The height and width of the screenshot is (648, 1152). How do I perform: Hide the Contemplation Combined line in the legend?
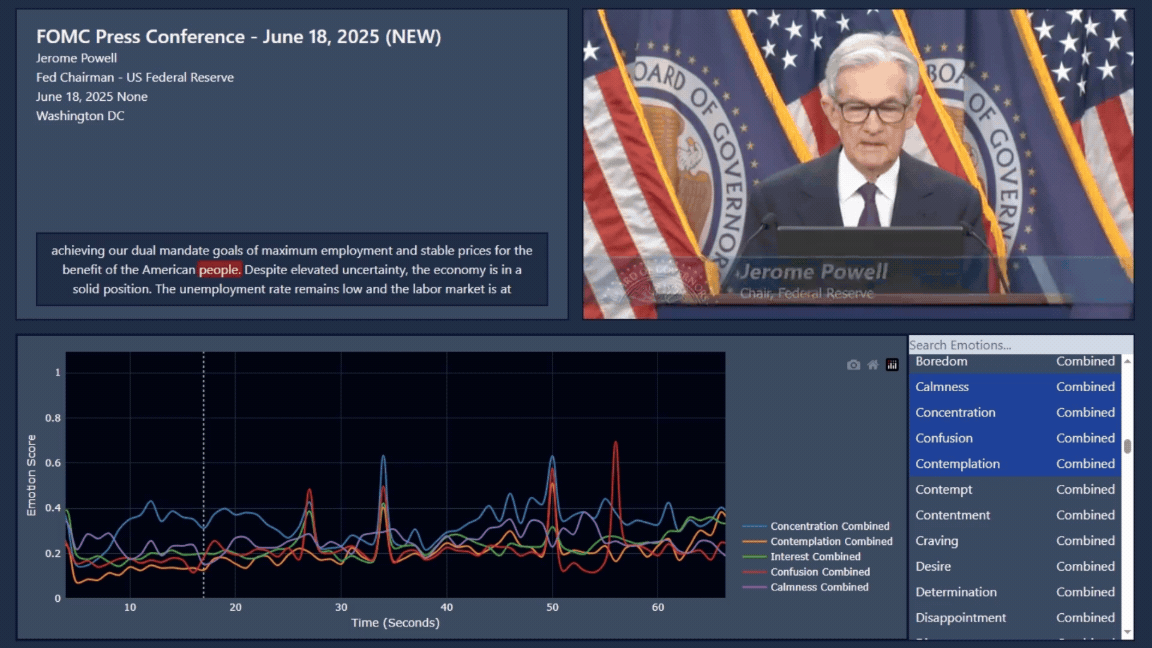tap(831, 541)
